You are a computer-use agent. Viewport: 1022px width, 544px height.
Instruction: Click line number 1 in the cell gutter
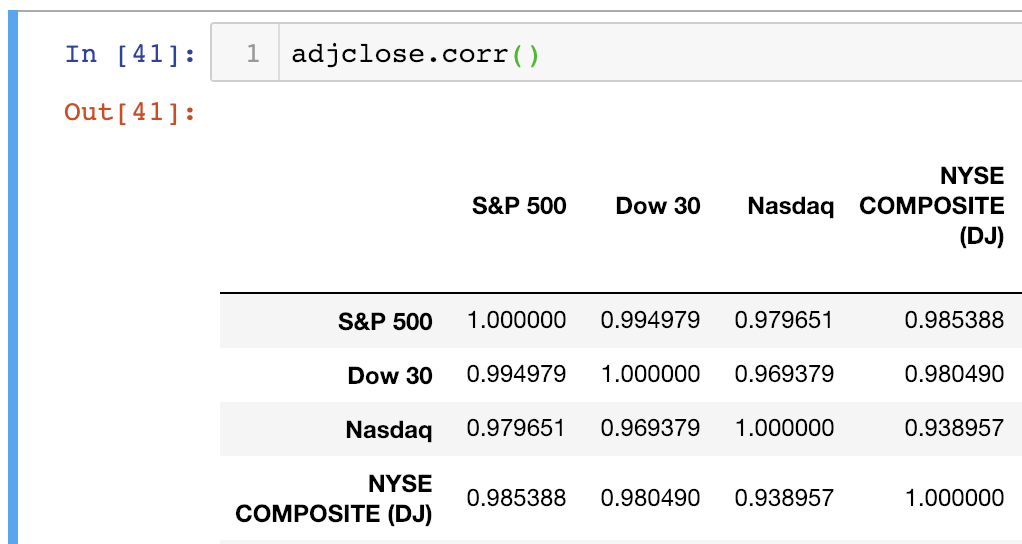pos(253,53)
